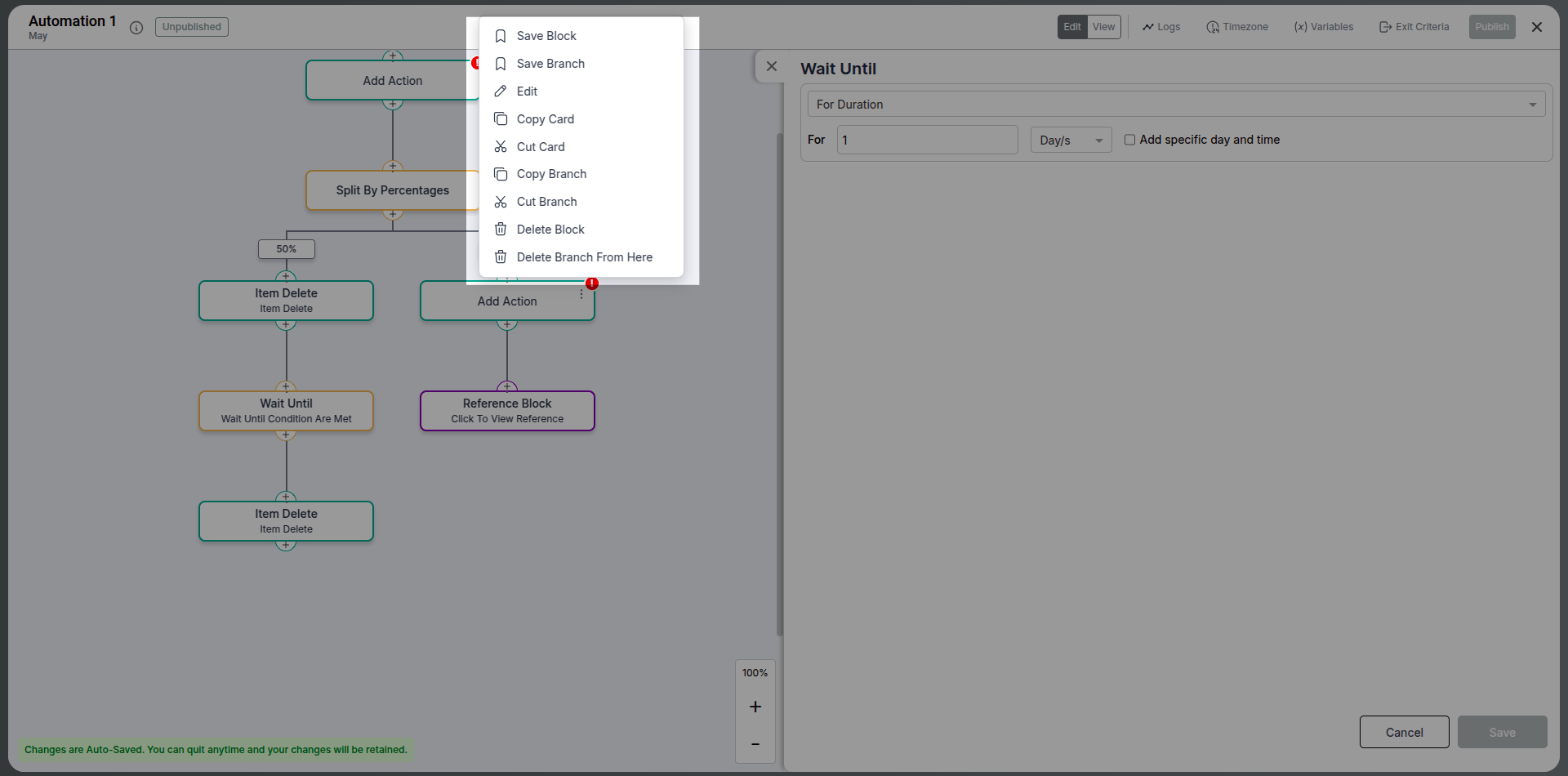
Task: Click the info icon next to Automation 1
Action: coord(136,28)
